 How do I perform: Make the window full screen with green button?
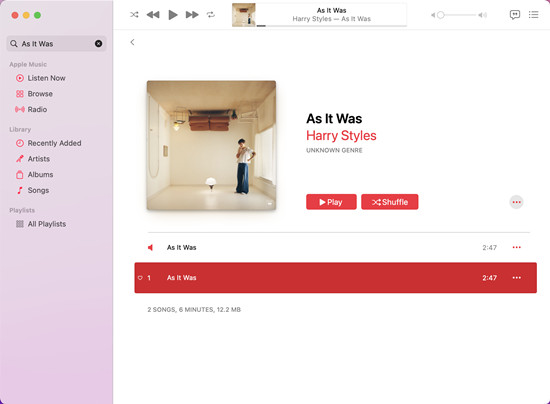(37, 15)
